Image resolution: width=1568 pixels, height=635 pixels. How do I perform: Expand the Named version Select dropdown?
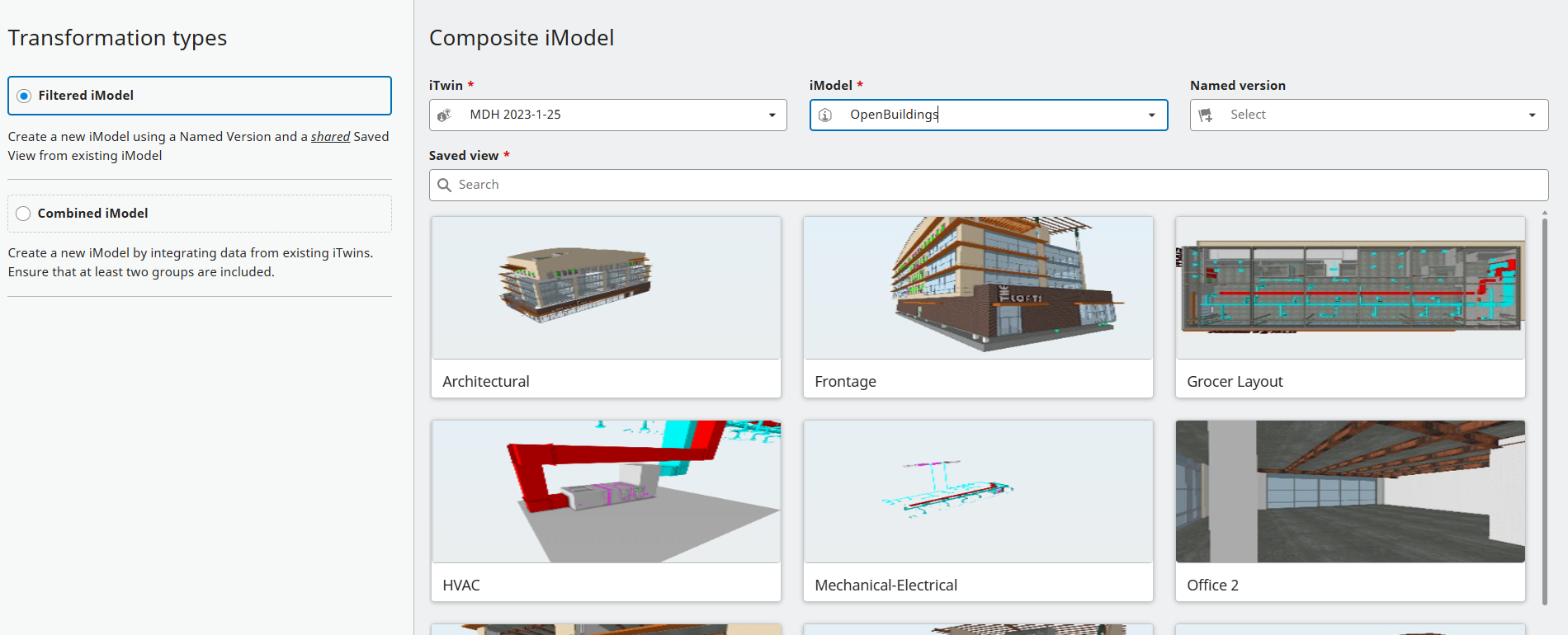[1532, 115]
